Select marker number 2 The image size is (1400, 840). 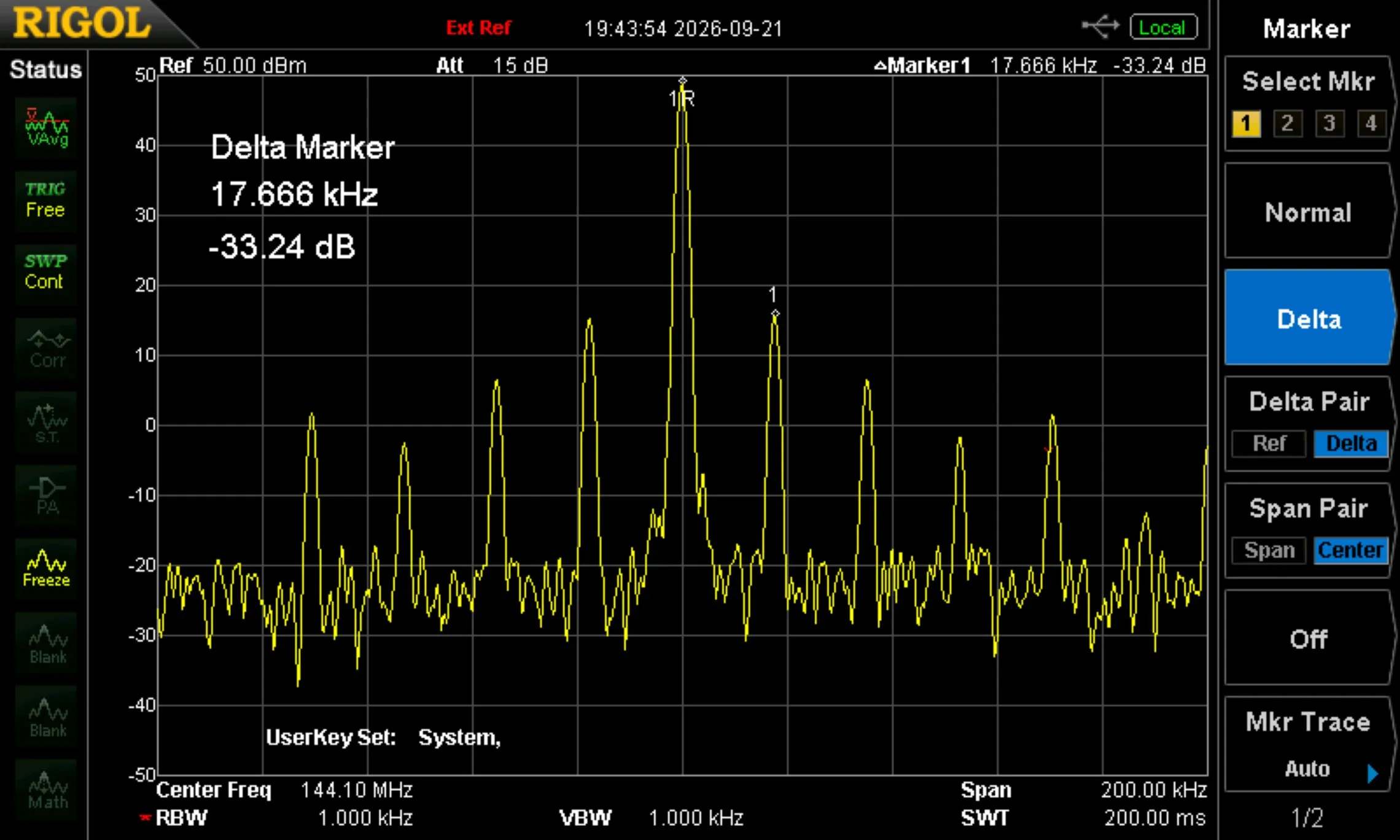click(x=1288, y=123)
